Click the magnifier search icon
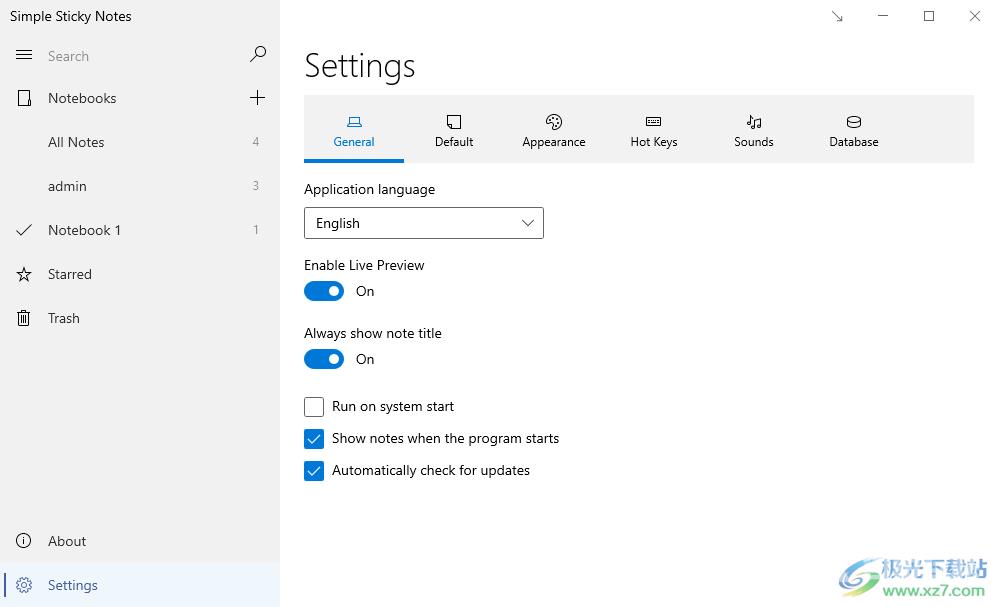Screen dimensions: 998x607 point(258,55)
